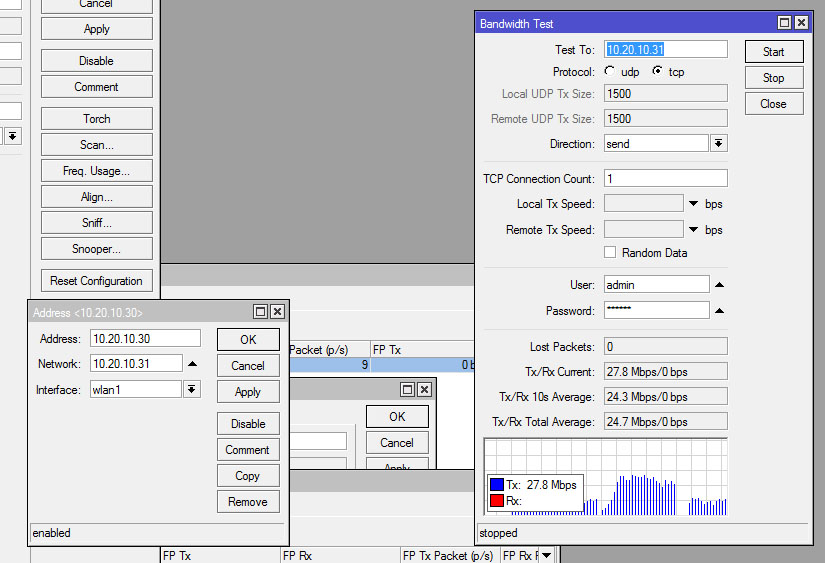Image resolution: width=825 pixels, height=563 pixels.
Task: Select tcp protocol radio button
Action: point(657,71)
